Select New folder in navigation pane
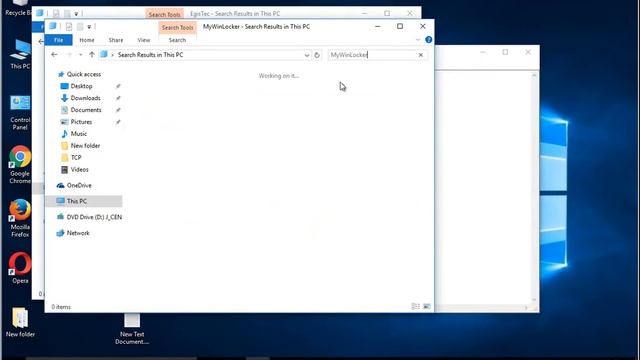This screenshot has width=640, height=360. pyautogui.click(x=85, y=146)
